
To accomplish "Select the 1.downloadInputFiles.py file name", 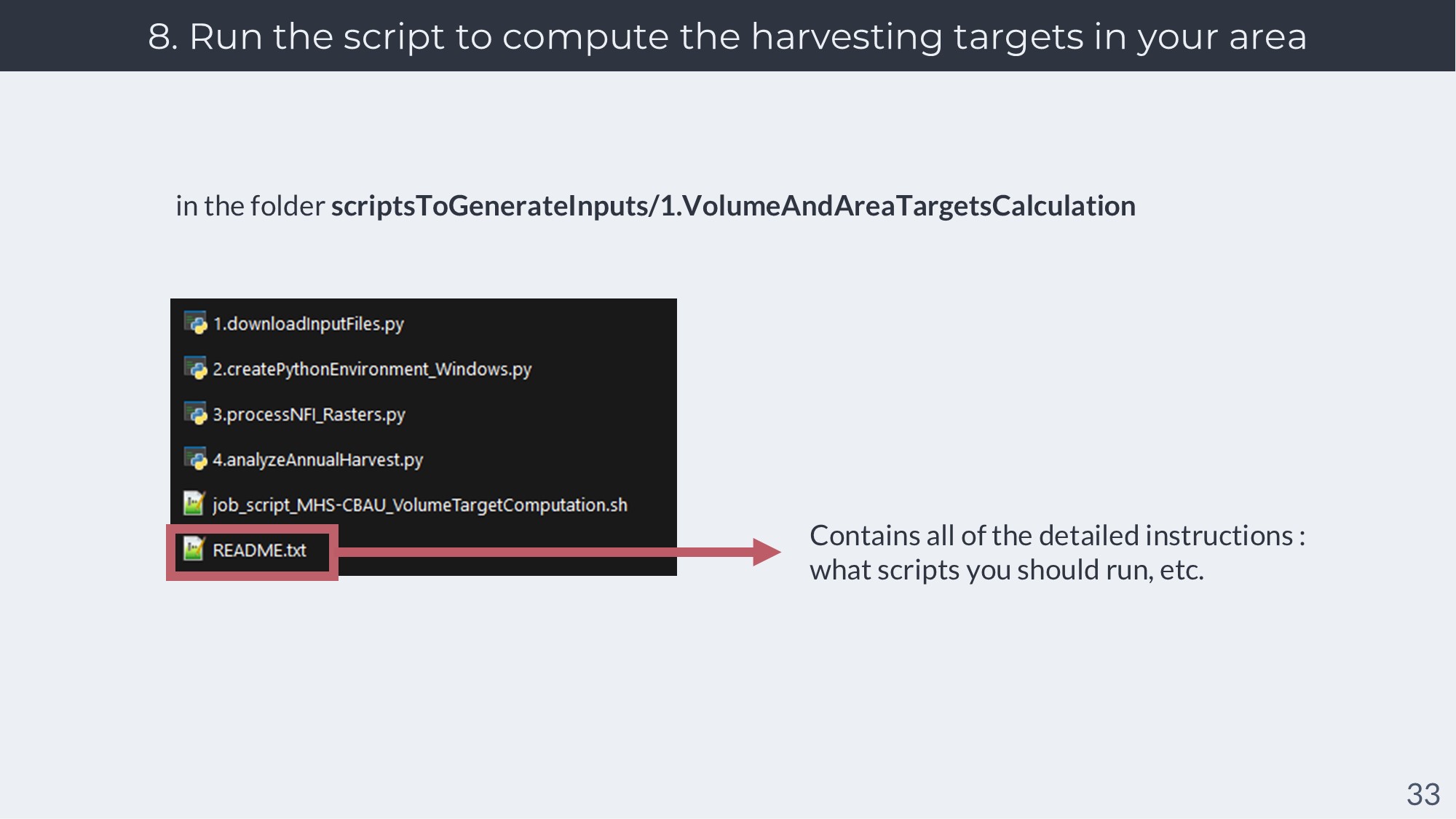I will (x=308, y=324).
